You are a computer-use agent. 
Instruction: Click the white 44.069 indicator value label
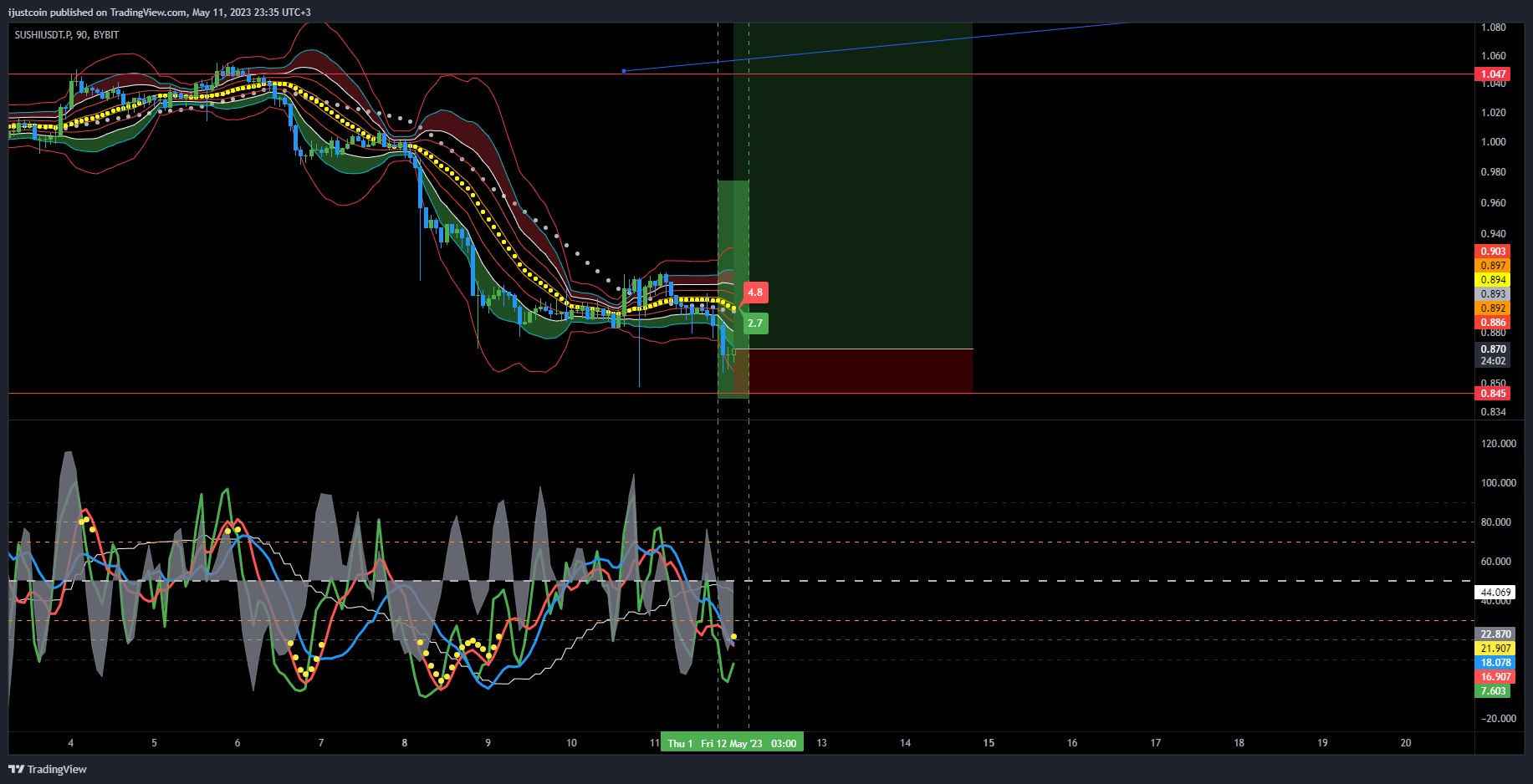pos(1496,593)
